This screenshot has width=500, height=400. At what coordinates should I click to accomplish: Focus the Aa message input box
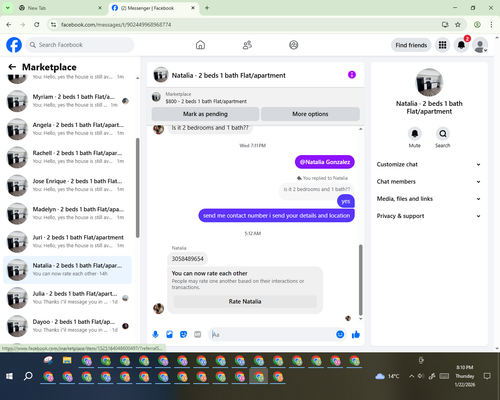[x=272, y=334]
